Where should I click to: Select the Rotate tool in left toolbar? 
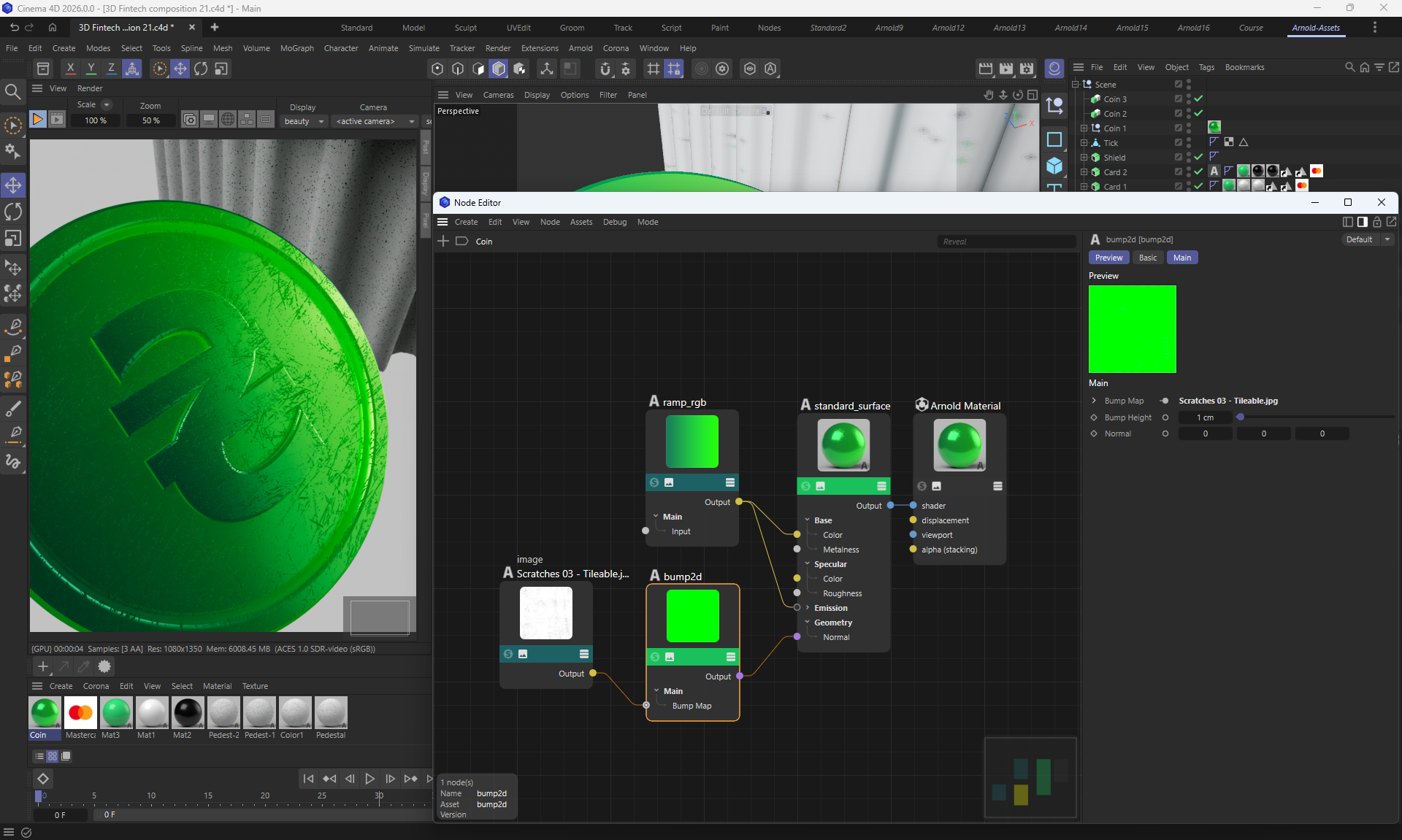coord(13,212)
